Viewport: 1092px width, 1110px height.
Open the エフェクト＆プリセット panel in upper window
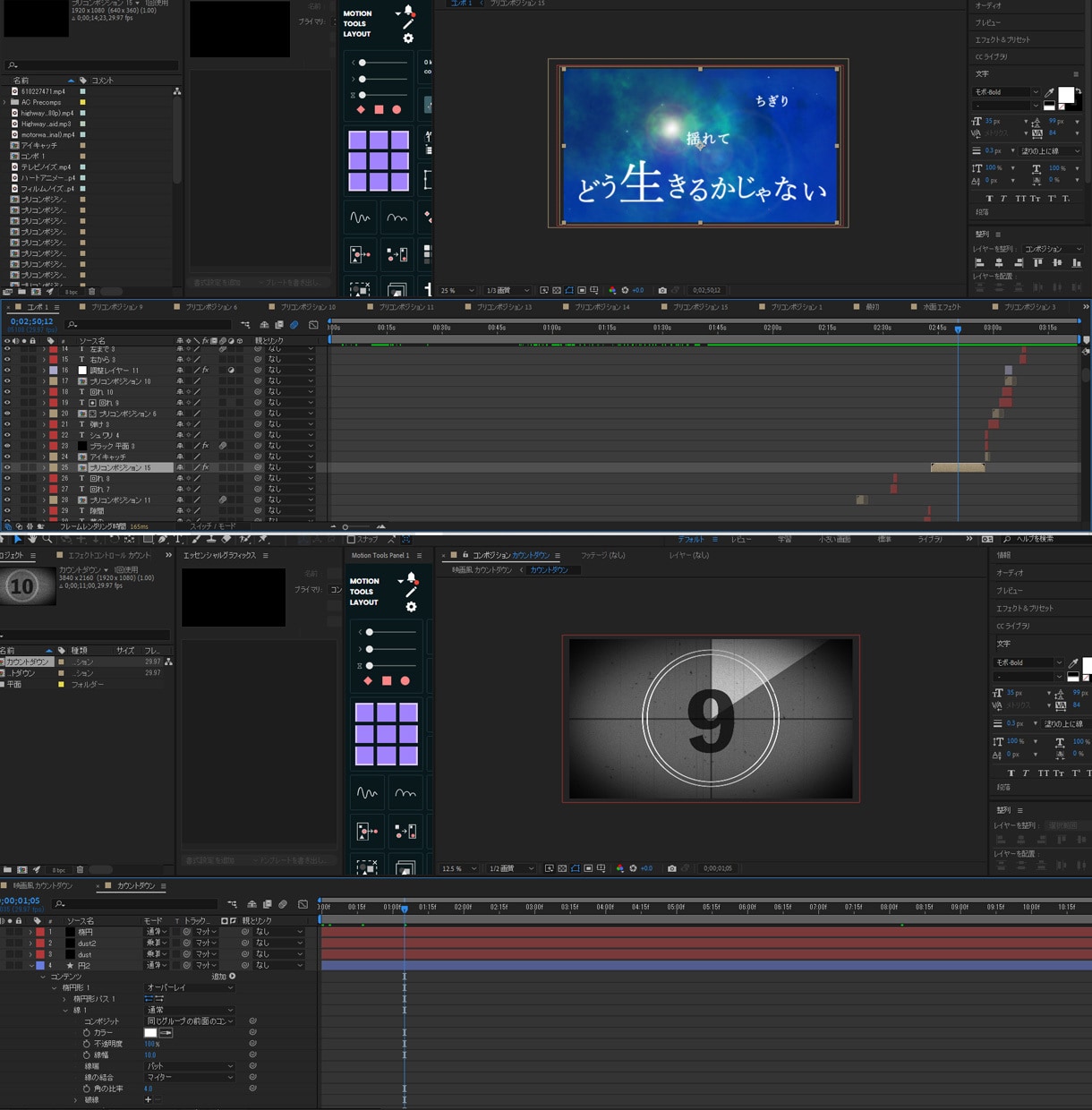pos(1002,40)
